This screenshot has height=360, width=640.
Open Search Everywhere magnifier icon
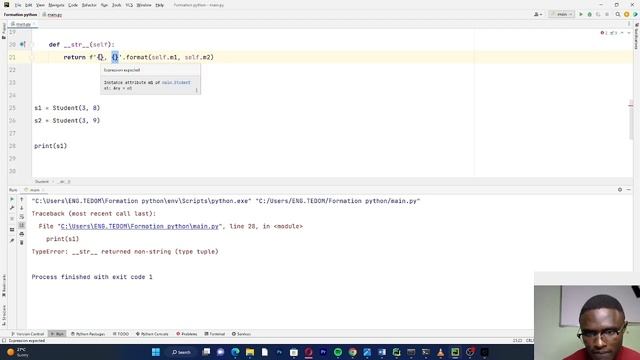click(618, 14)
